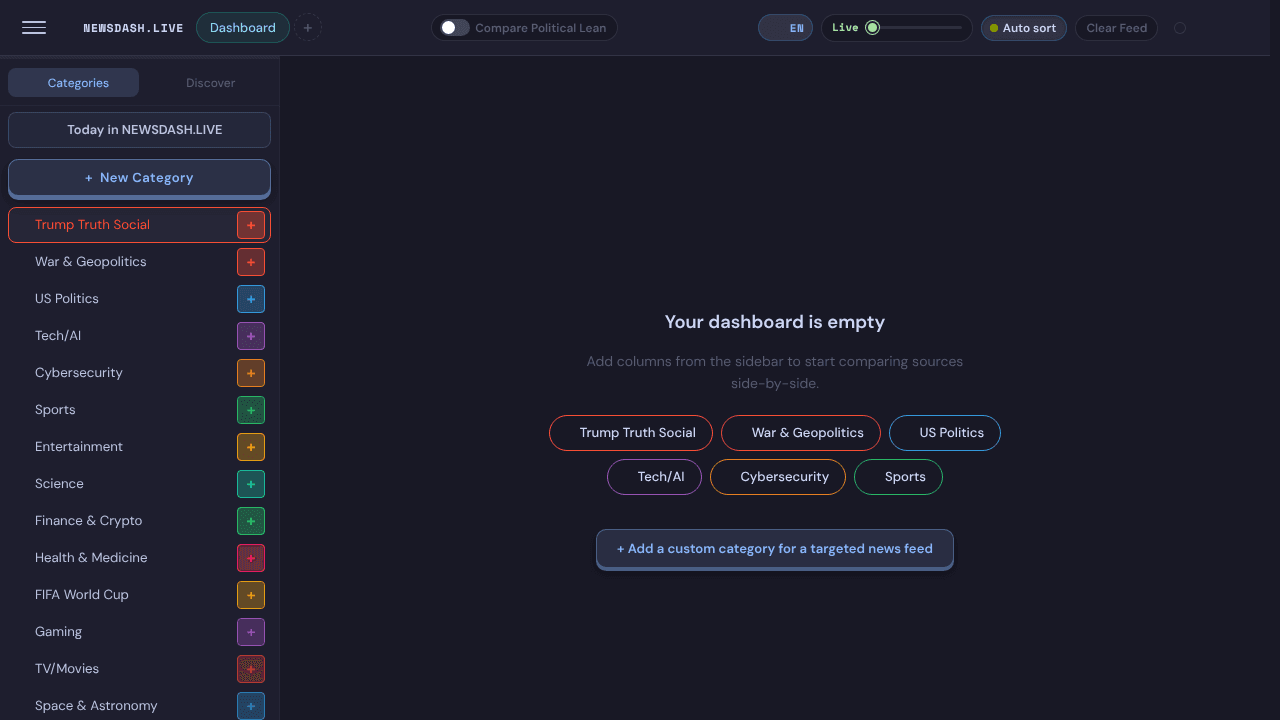
Task: Select Sports chip in empty dashboard
Action: click(x=898, y=477)
